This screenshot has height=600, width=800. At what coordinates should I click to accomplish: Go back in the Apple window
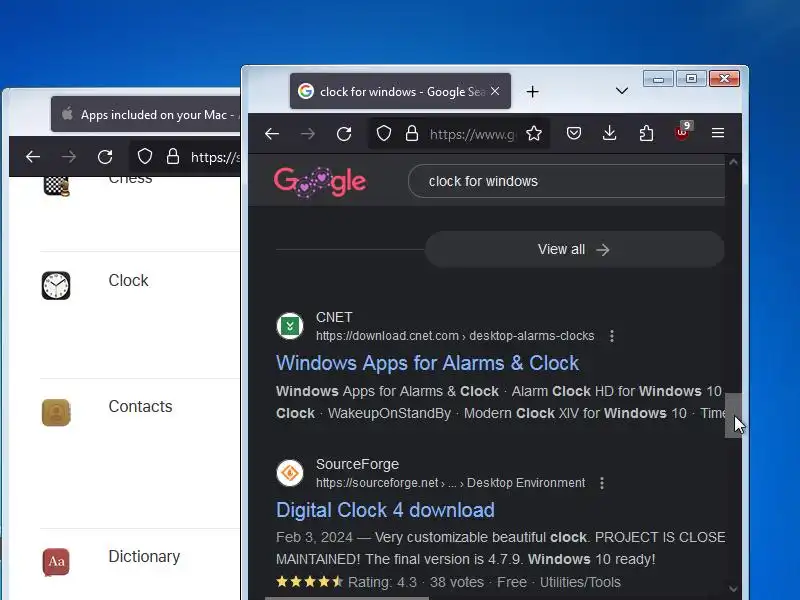[x=33, y=157]
